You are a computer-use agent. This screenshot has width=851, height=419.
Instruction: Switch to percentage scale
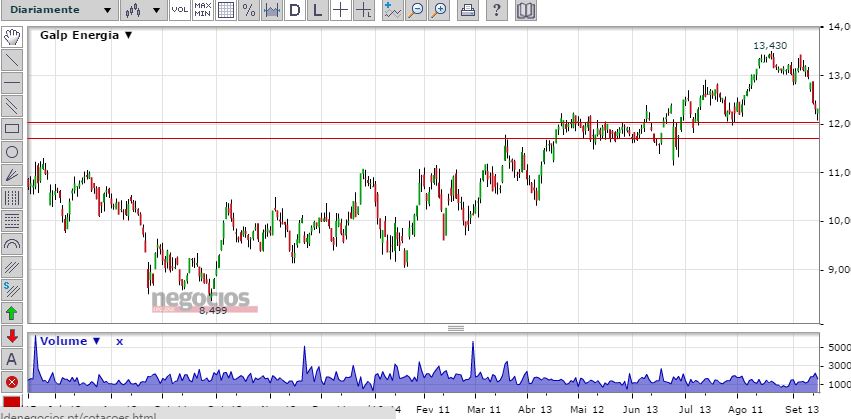249,10
